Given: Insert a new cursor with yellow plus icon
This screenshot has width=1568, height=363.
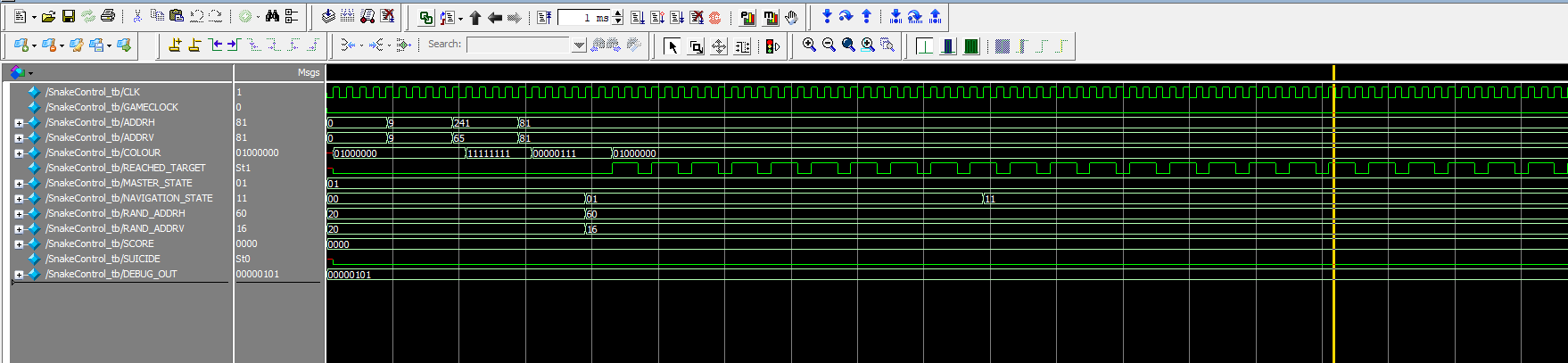Looking at the screenshot, I should (174, 45).
